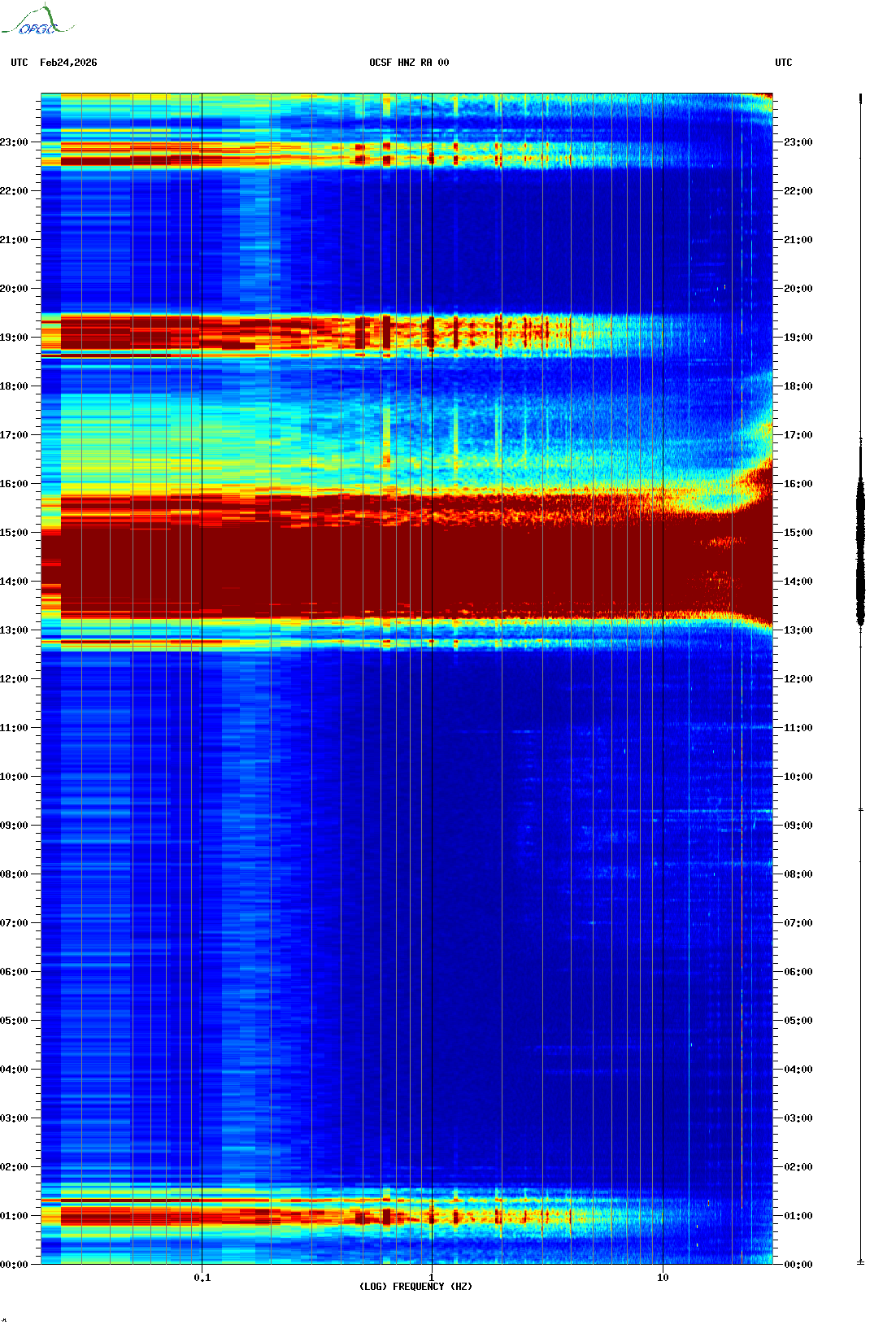Click the 03:00 label on the right time axis

tap(798, 1118)
